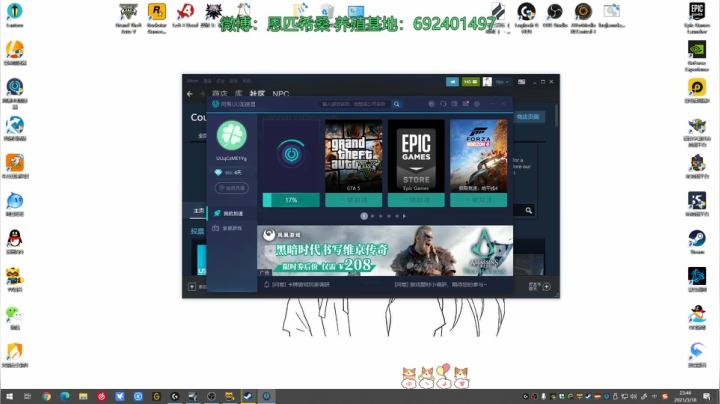
Task: Open the Epic Games Store card
Action: click(416, 156)
